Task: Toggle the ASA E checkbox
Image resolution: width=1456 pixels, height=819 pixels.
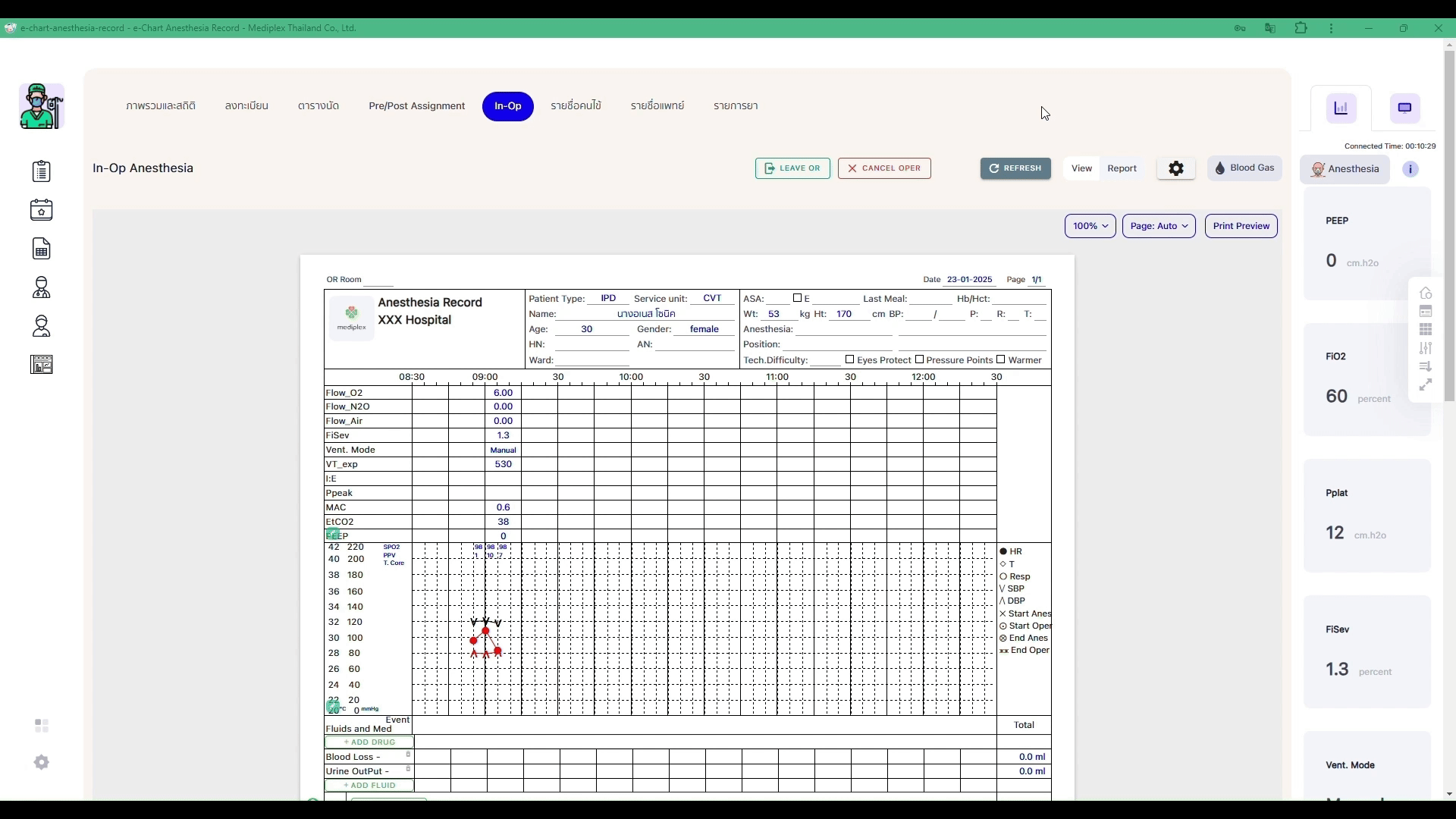Action: coord(797,298)
